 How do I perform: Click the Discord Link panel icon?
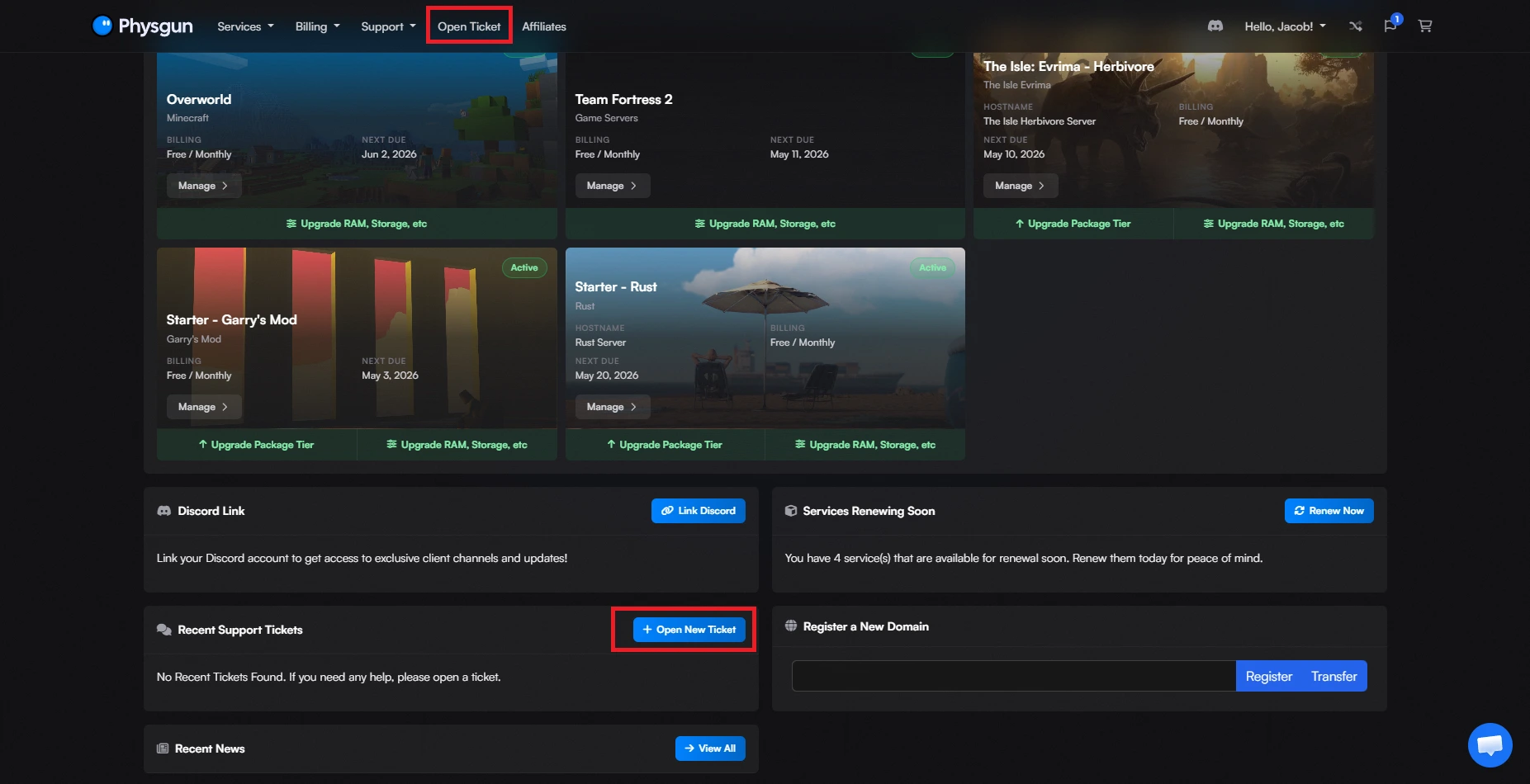point(163,511)
